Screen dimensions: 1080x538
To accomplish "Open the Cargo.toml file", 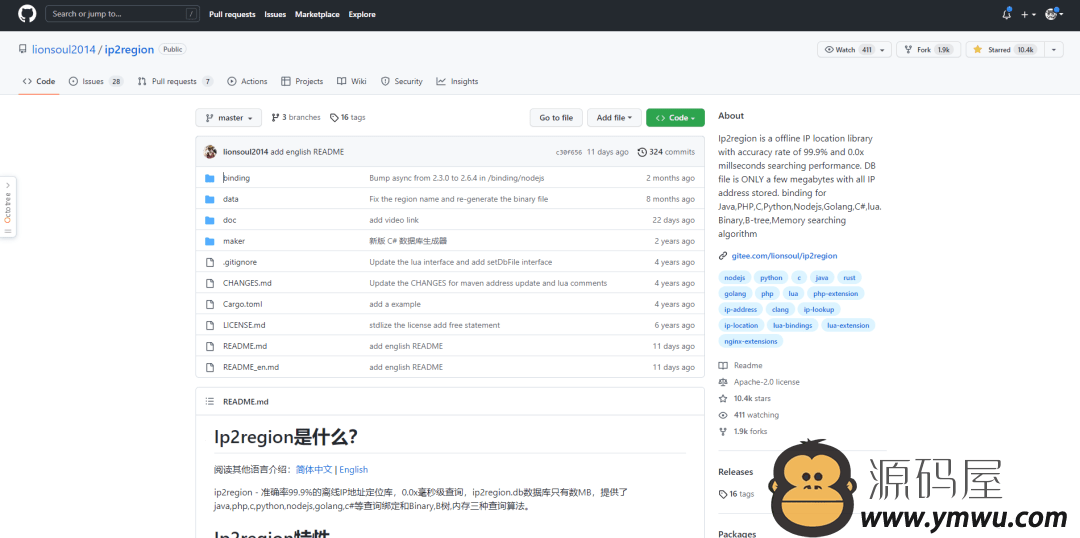I will click(242, 304).
